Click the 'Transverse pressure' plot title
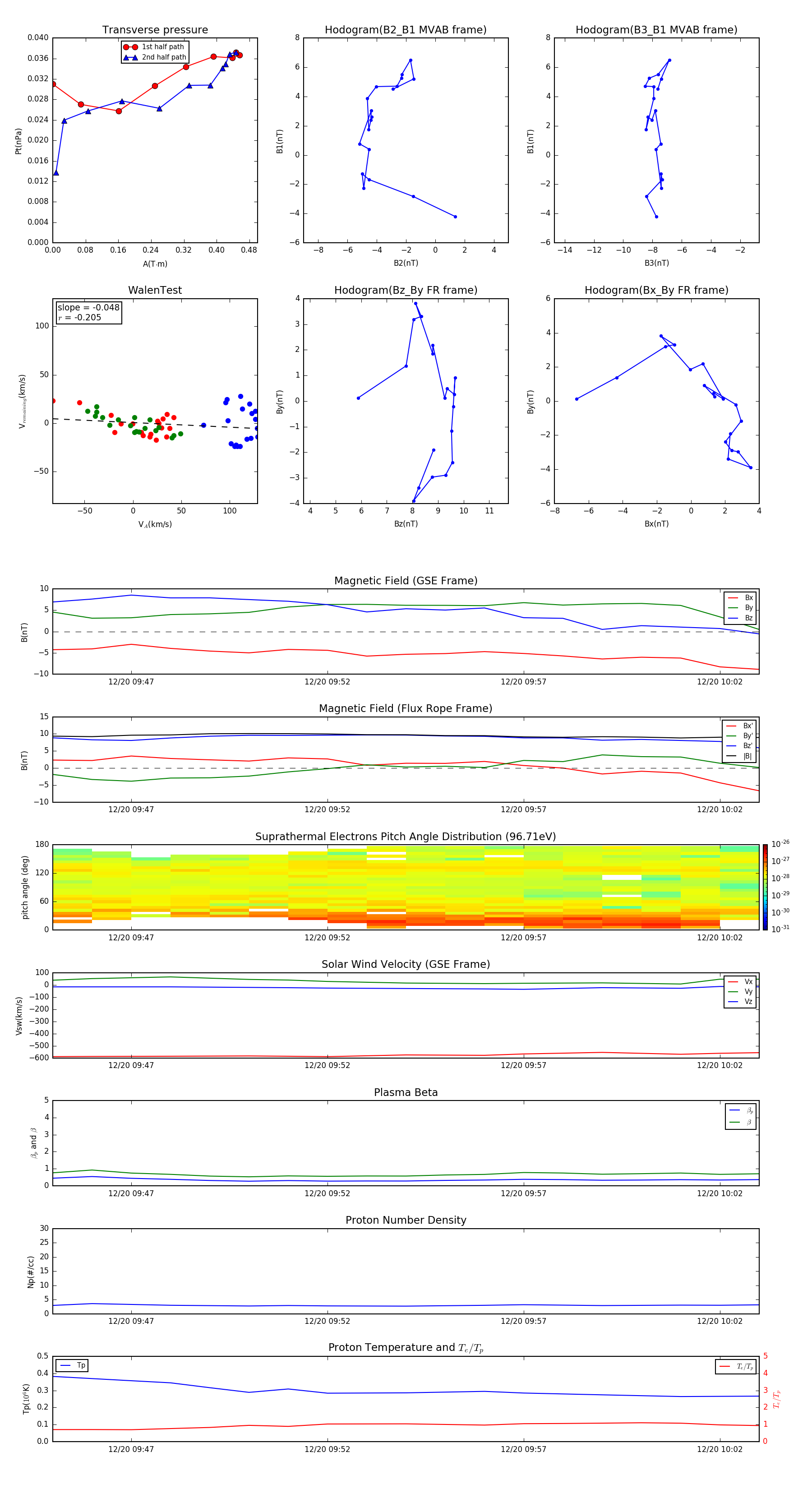The height and width of the screenshot is (1489, 812). pos(155,30)
